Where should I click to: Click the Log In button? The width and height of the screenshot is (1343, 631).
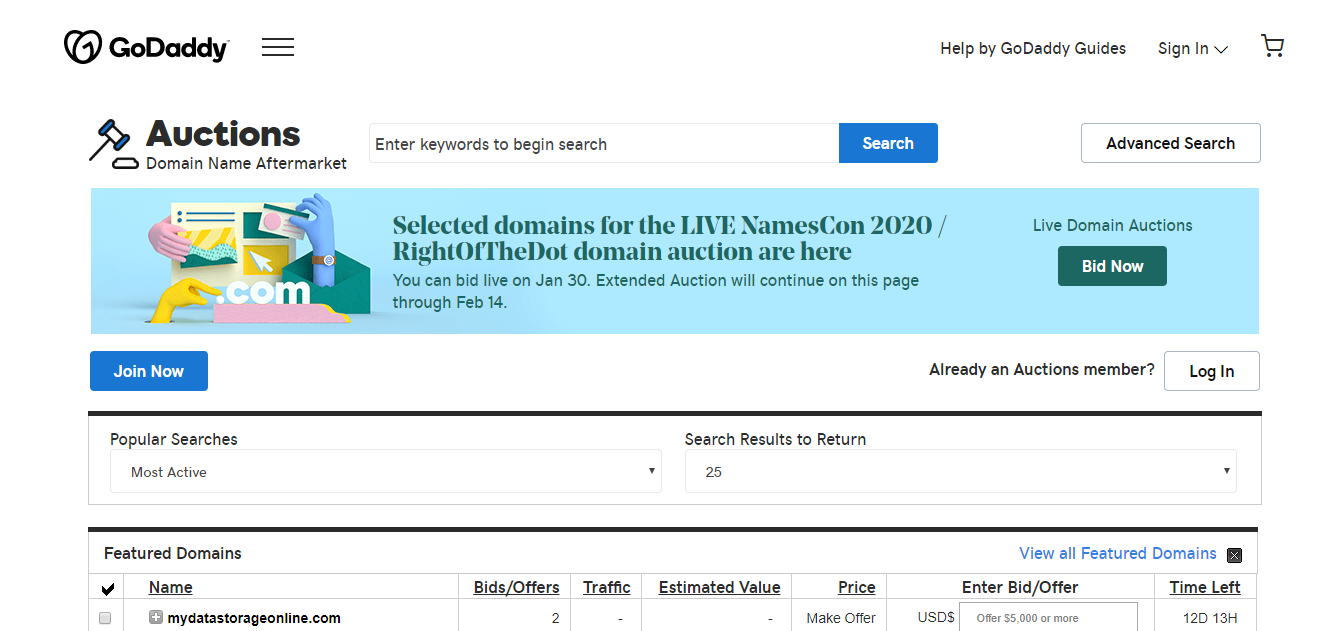1211,371
